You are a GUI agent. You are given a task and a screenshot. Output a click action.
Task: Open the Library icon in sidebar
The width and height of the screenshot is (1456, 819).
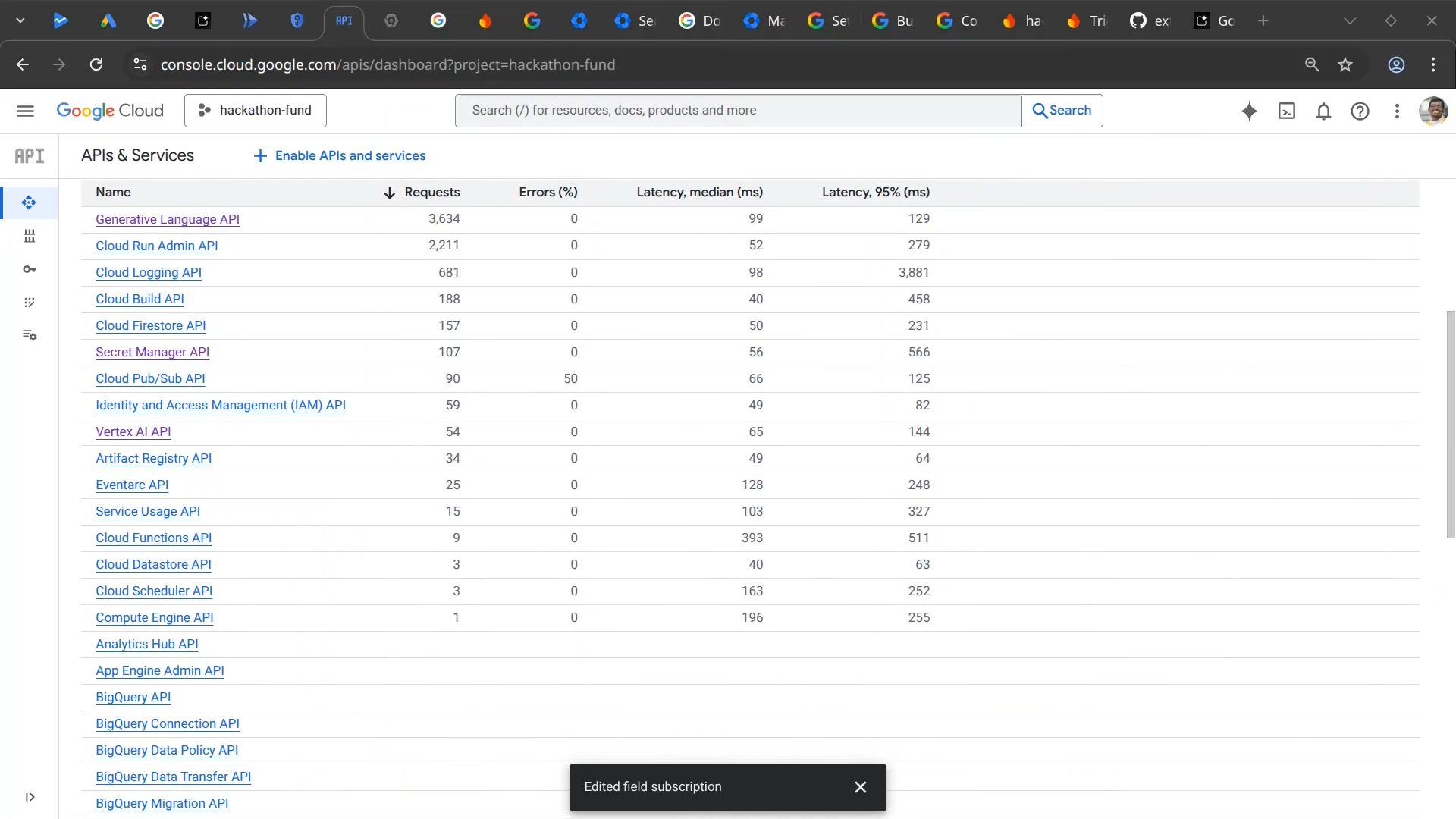point(30,237)
